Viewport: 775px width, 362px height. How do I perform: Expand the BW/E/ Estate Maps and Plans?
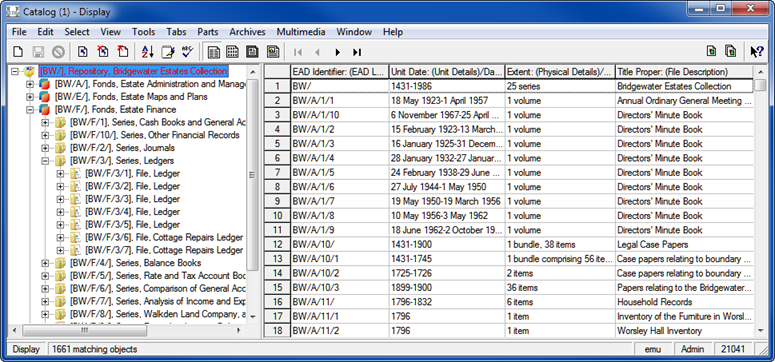(30, 97)
